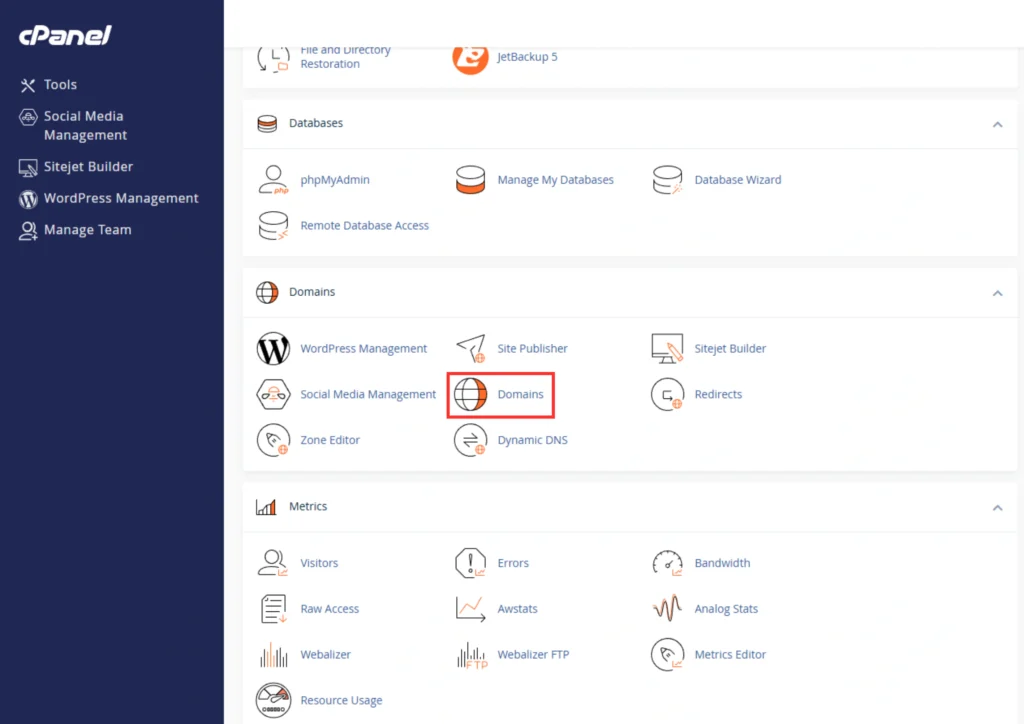The height and width of the screenshot is (724, 1024).
Task: Click the Sitejet Builder sidebar icon
Action: (x=27, y=168)
